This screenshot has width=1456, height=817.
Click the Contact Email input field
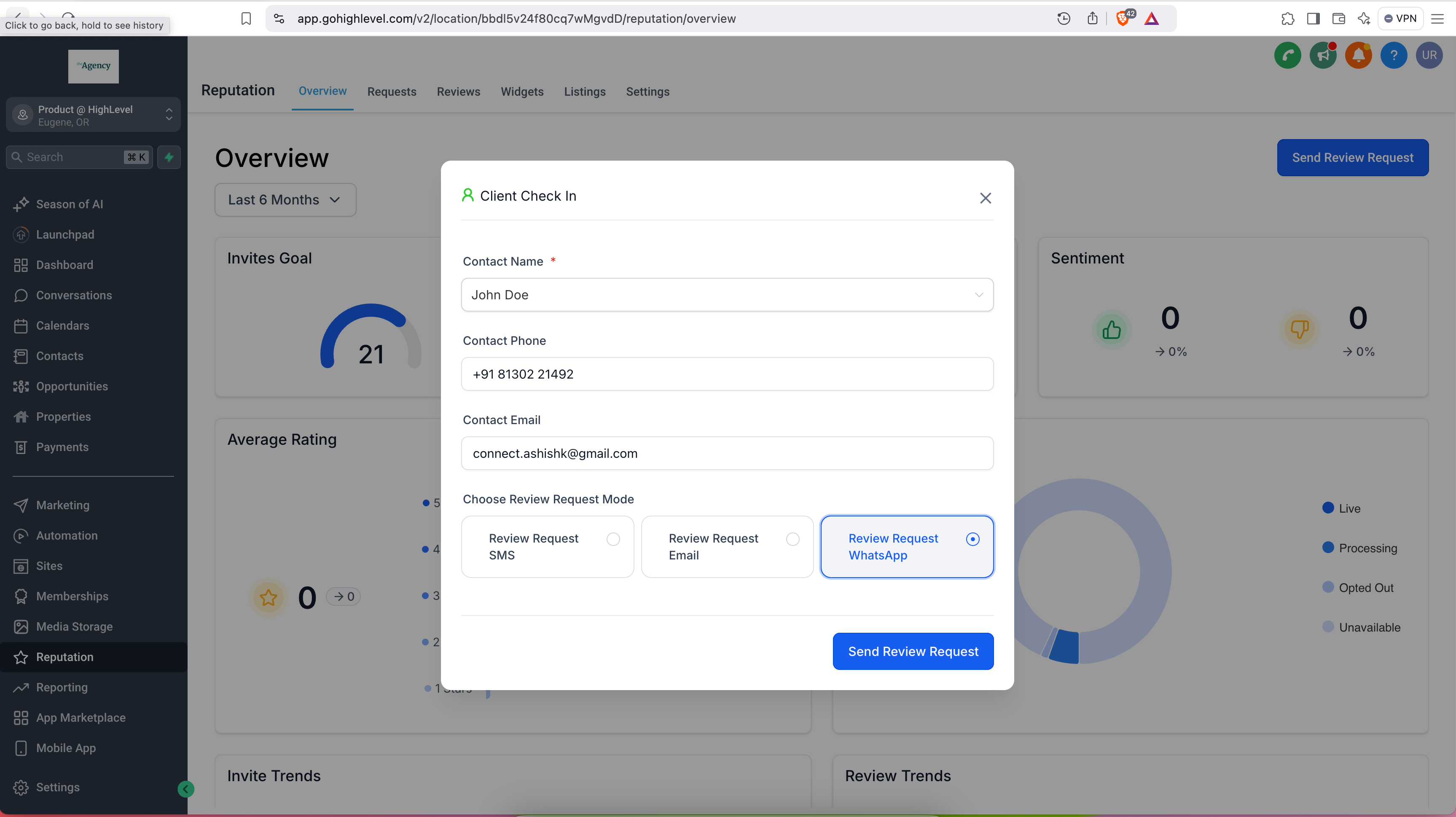(x=727, y=453)
